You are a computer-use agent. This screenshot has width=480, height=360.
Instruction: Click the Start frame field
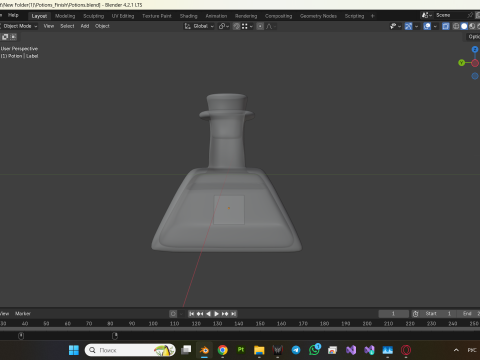point(438,314)
